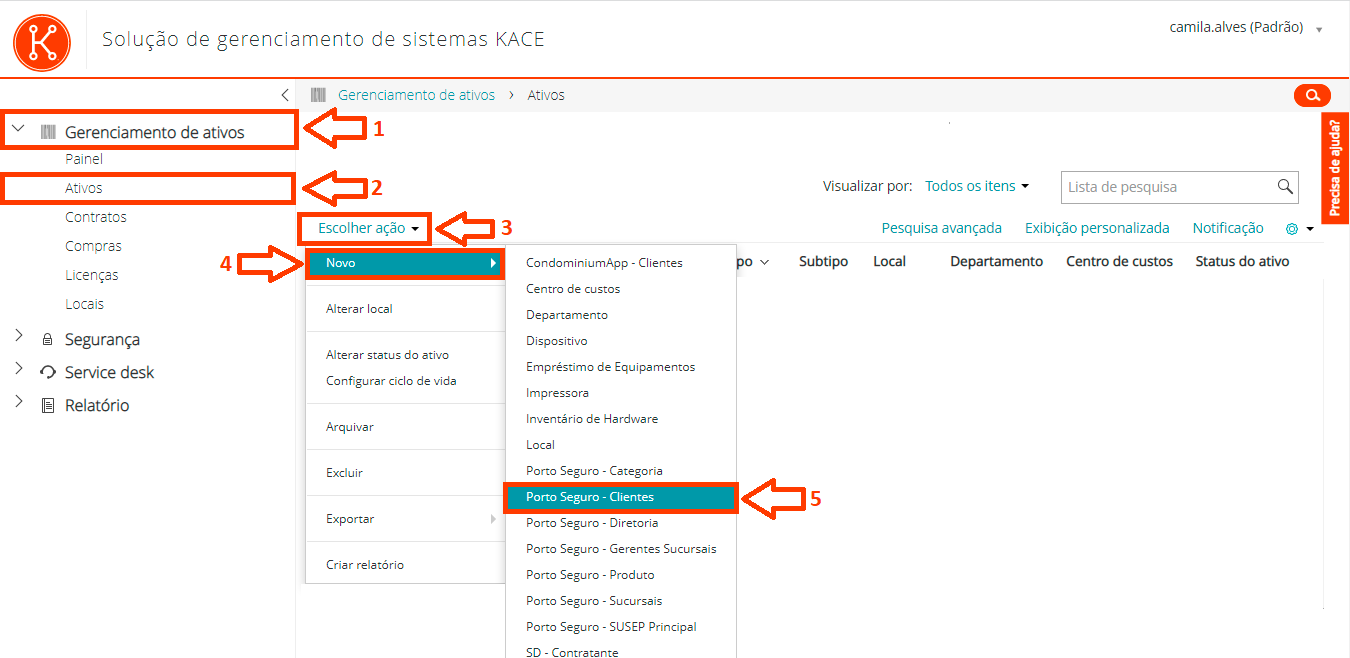Open the Precisa de ajuda? side tab
The width and height of the screenshot is (1350, 658).
coord(1336,168)
